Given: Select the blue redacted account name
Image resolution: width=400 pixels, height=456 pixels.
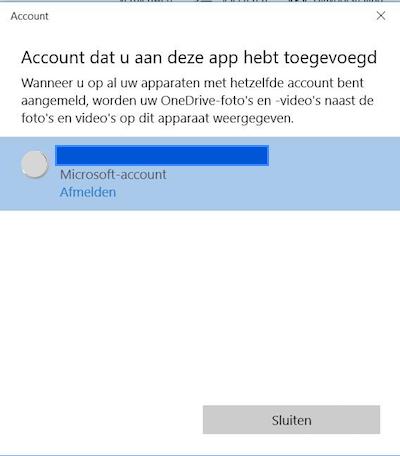Looking at the screenshot, I should pos(162,155).
